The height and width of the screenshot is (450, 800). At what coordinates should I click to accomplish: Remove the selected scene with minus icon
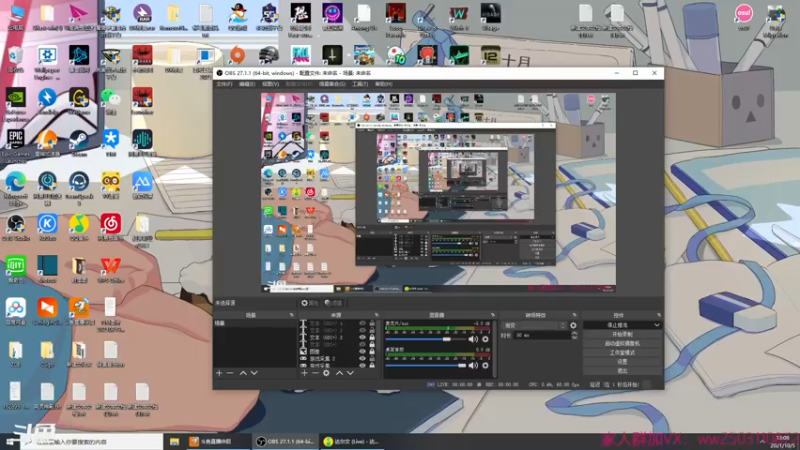pos(230,373)
